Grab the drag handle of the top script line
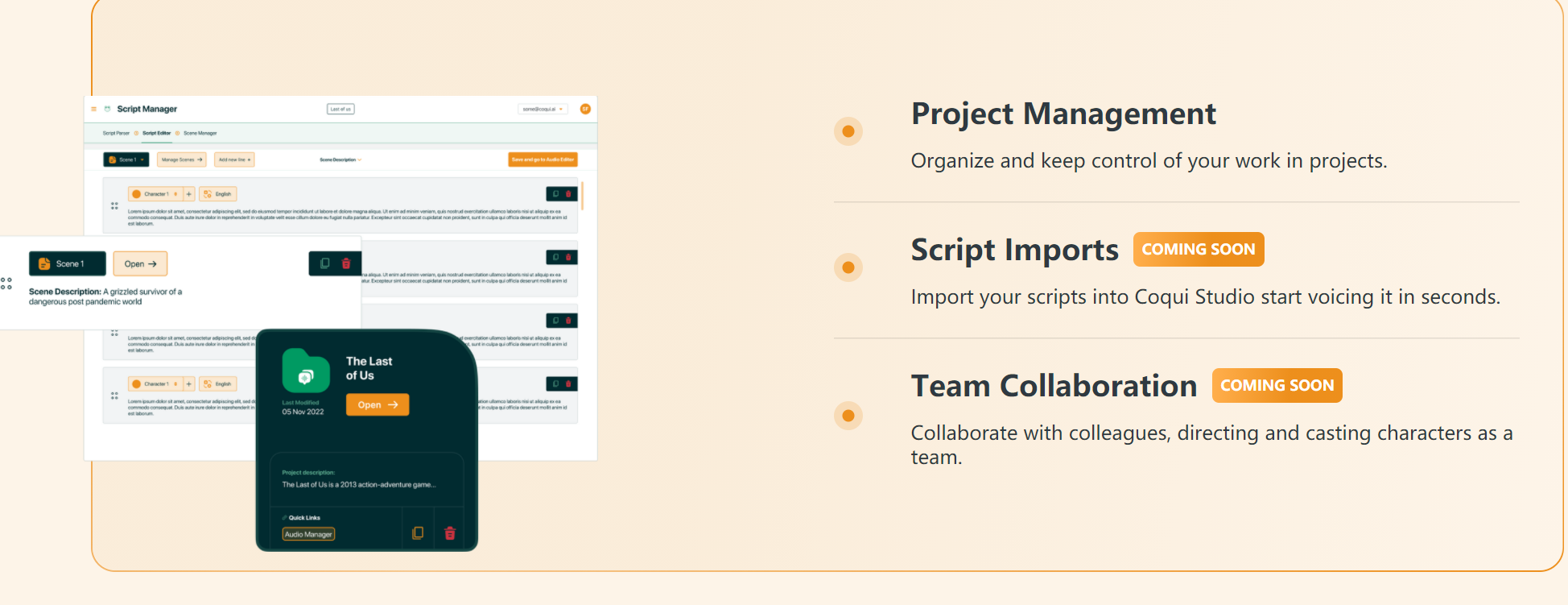Image resolution: width=1568 pixels, height=605 pixels. (114, 205)
